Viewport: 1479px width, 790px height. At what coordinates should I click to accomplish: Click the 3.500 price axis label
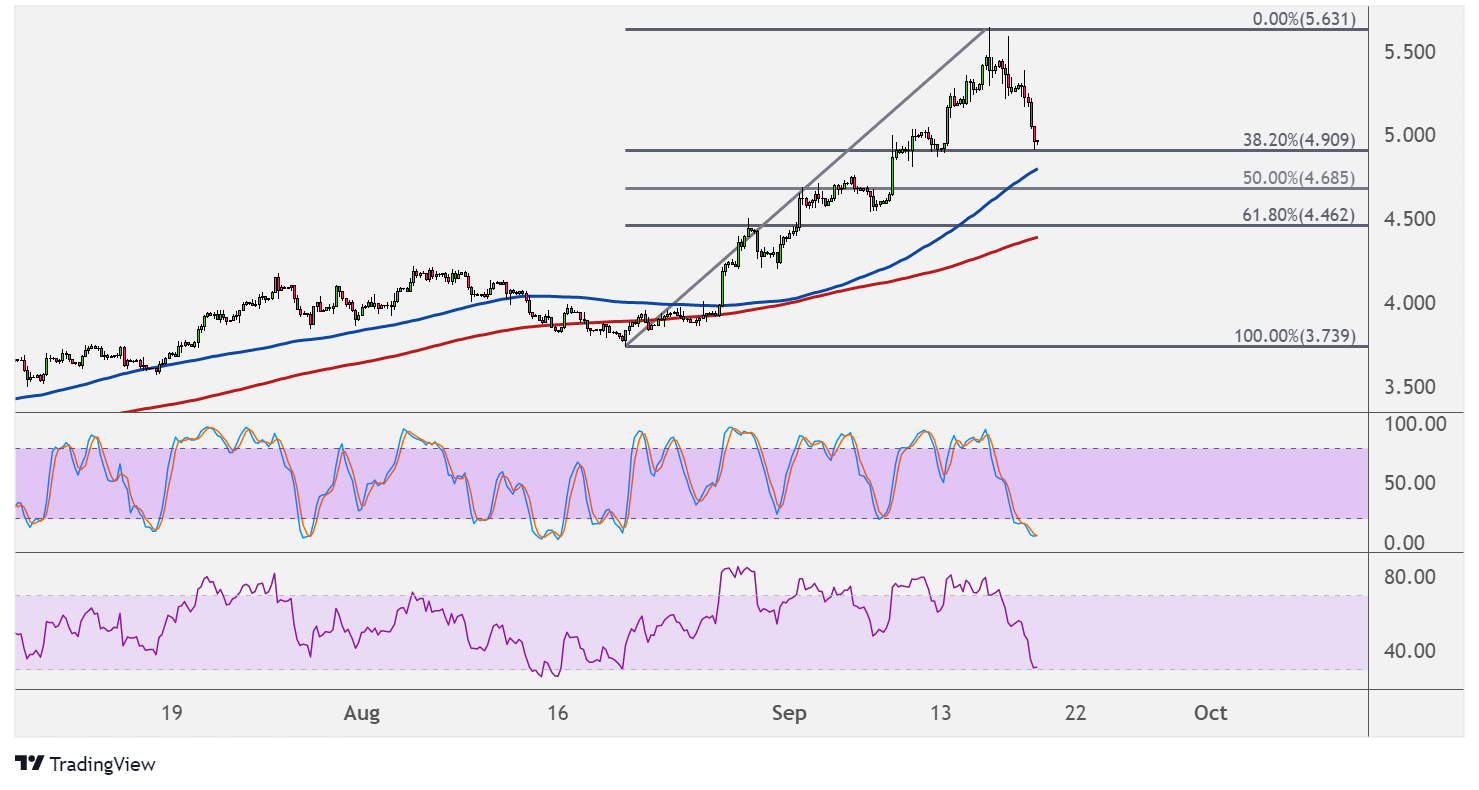coord(1410,387)
